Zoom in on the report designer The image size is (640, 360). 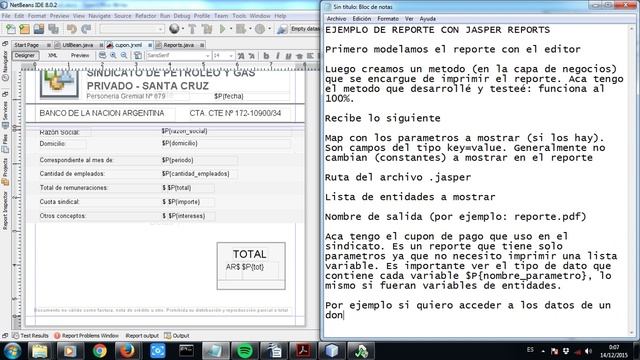click(x=113, y=56)
